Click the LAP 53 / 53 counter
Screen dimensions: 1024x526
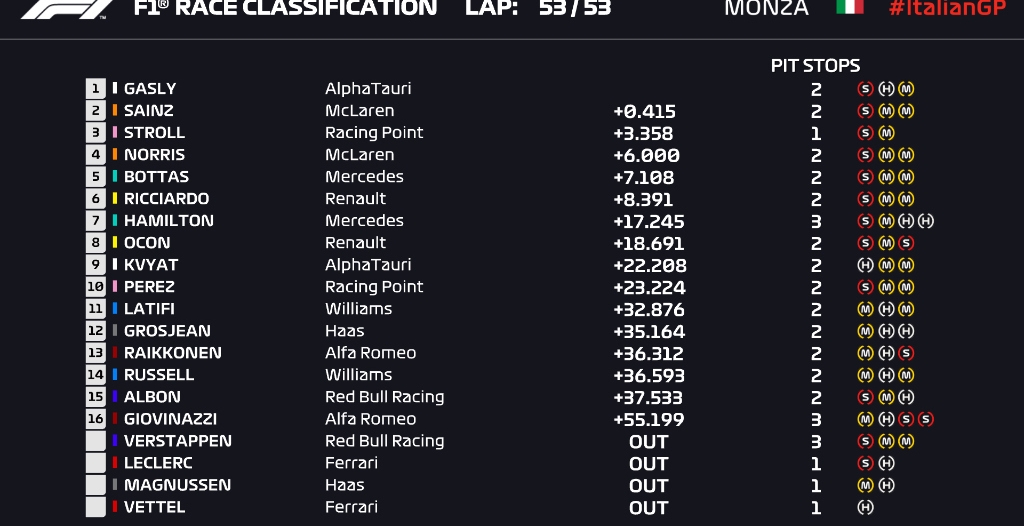[x=538, y=8]
